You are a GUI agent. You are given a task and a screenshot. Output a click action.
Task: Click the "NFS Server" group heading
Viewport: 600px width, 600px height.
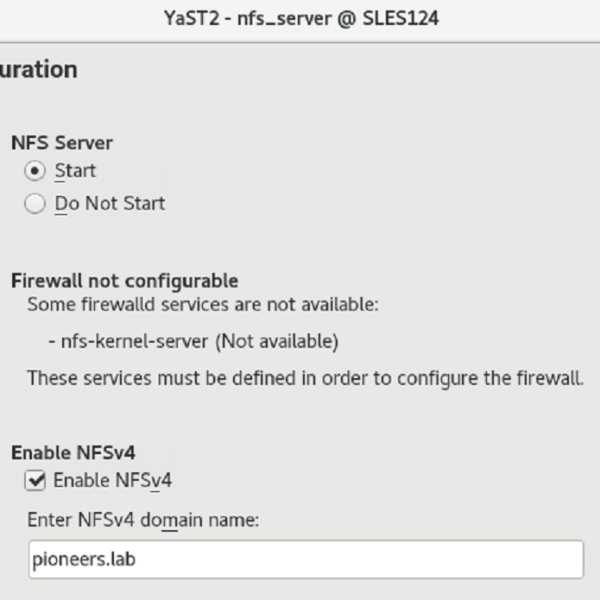point(62,143)
